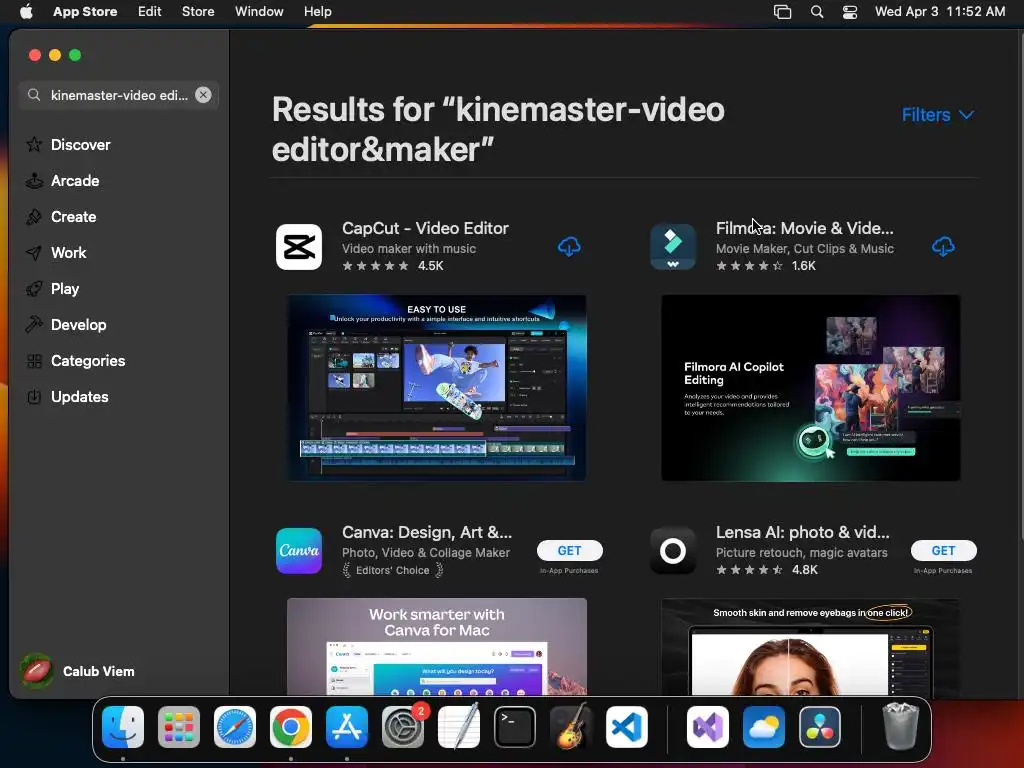Click the Work paper plane icon

34,253
